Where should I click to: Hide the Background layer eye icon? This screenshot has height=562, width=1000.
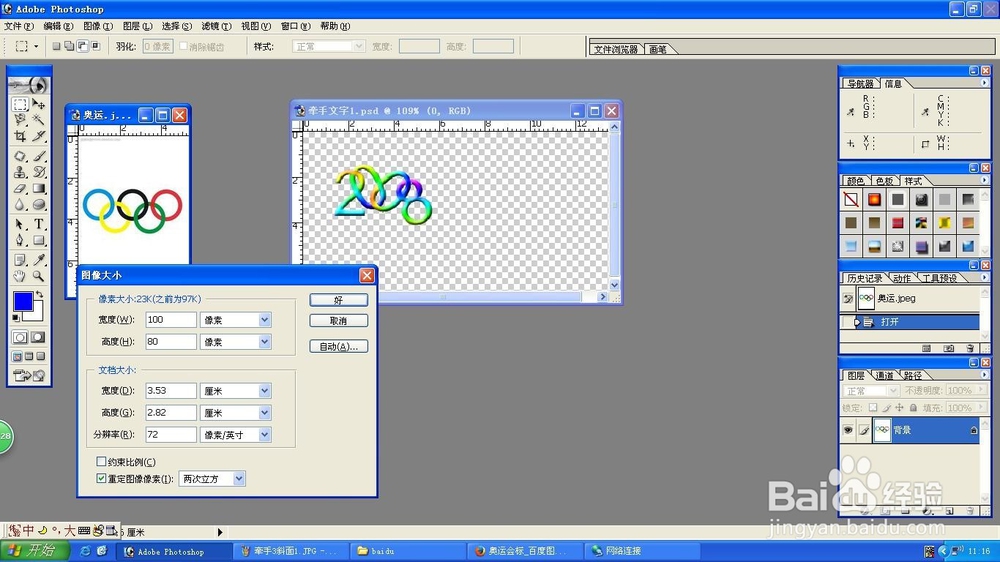848,430
